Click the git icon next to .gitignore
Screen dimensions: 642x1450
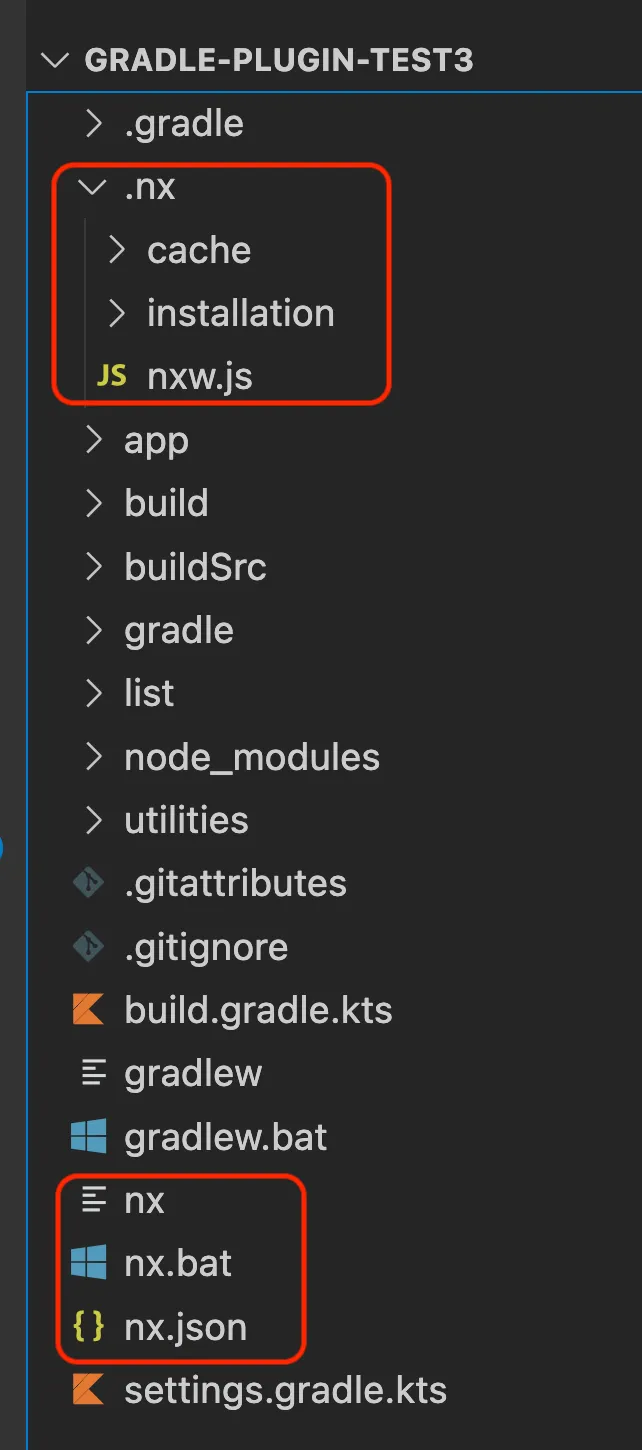tap(89, 947)
